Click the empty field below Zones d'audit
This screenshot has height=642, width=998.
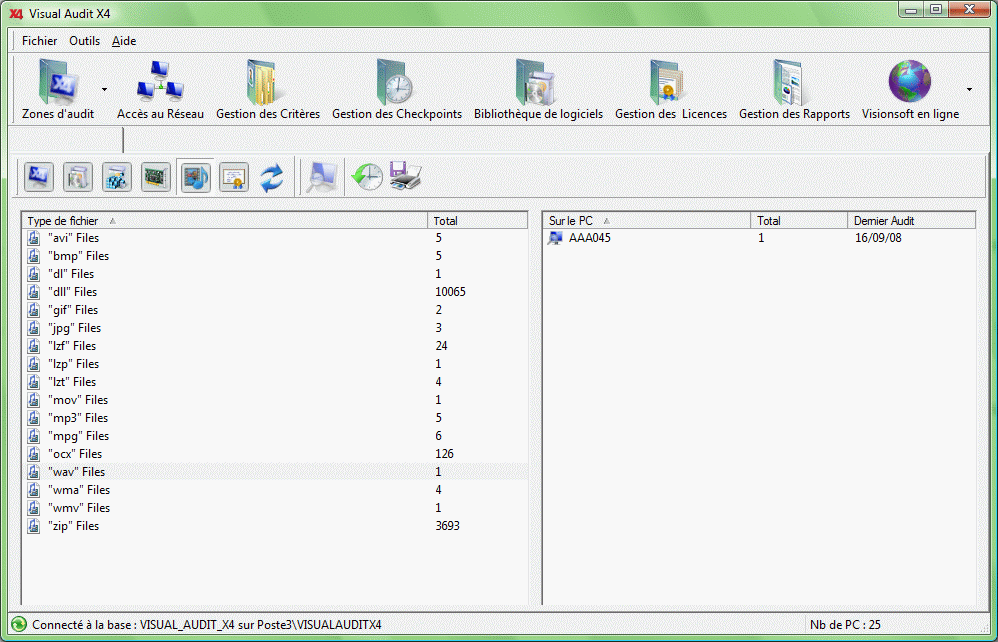(67, 139)
